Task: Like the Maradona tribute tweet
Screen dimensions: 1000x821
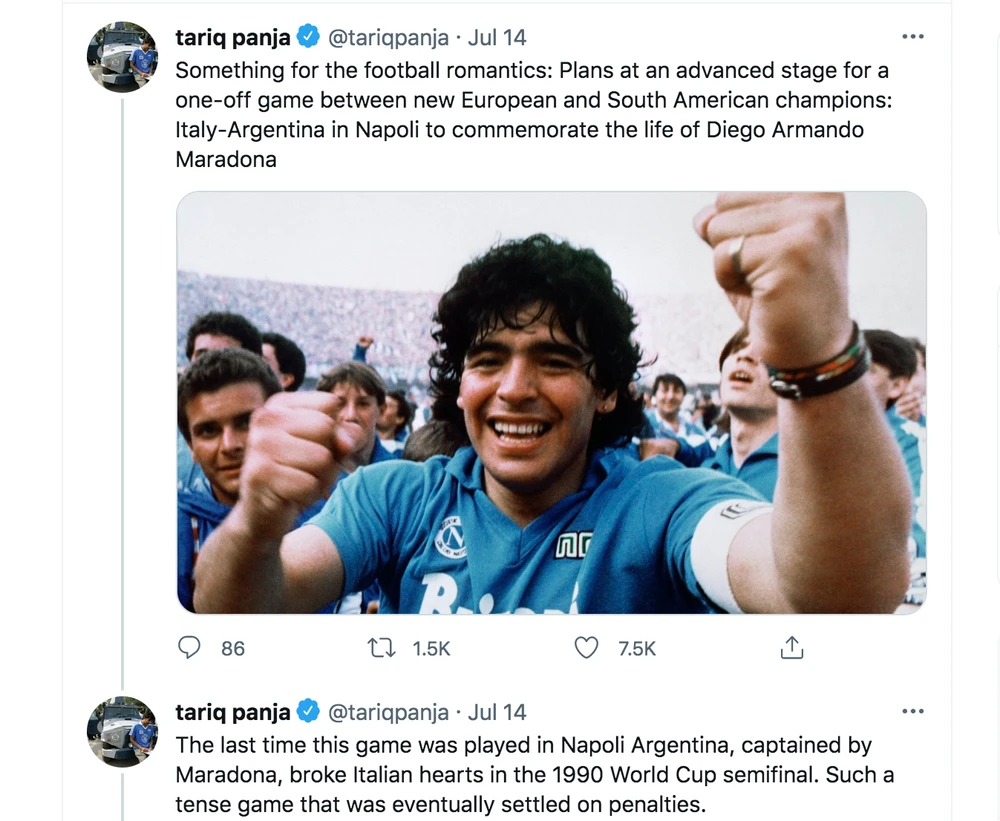Action: tap(586, 648)
